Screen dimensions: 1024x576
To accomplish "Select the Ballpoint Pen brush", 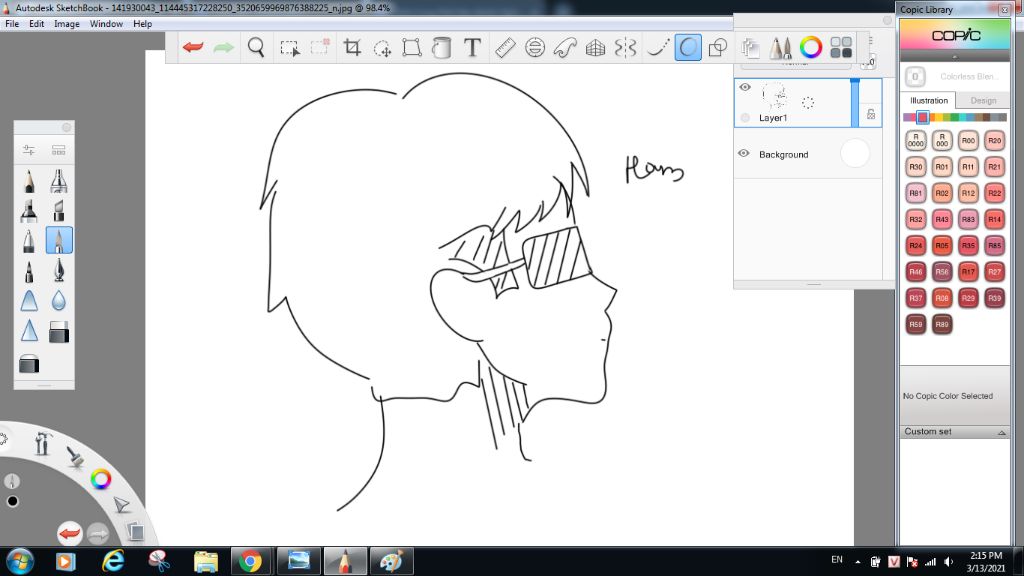I will tap(29, 240).
